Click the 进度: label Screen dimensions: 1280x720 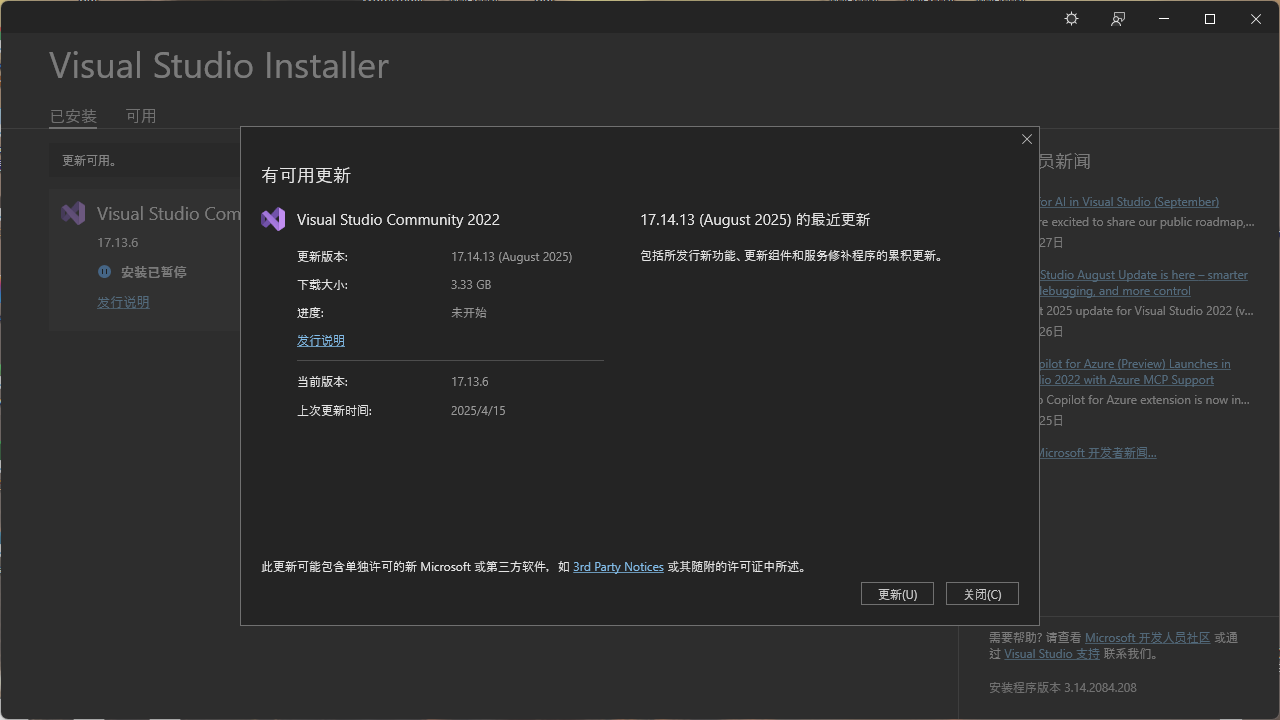click(x=310, y=313)
